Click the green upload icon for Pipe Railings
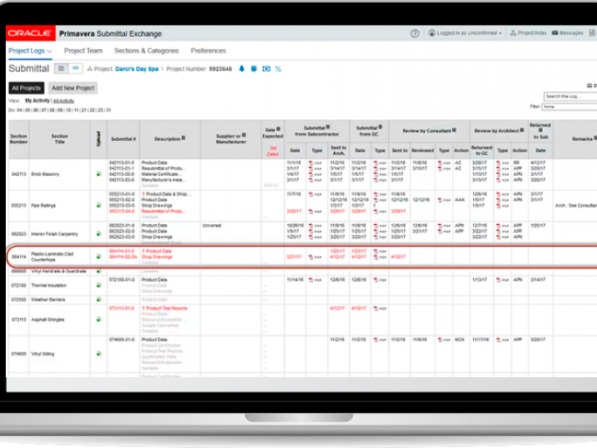The width and height of the screenshot is (597, 448). 99,206
